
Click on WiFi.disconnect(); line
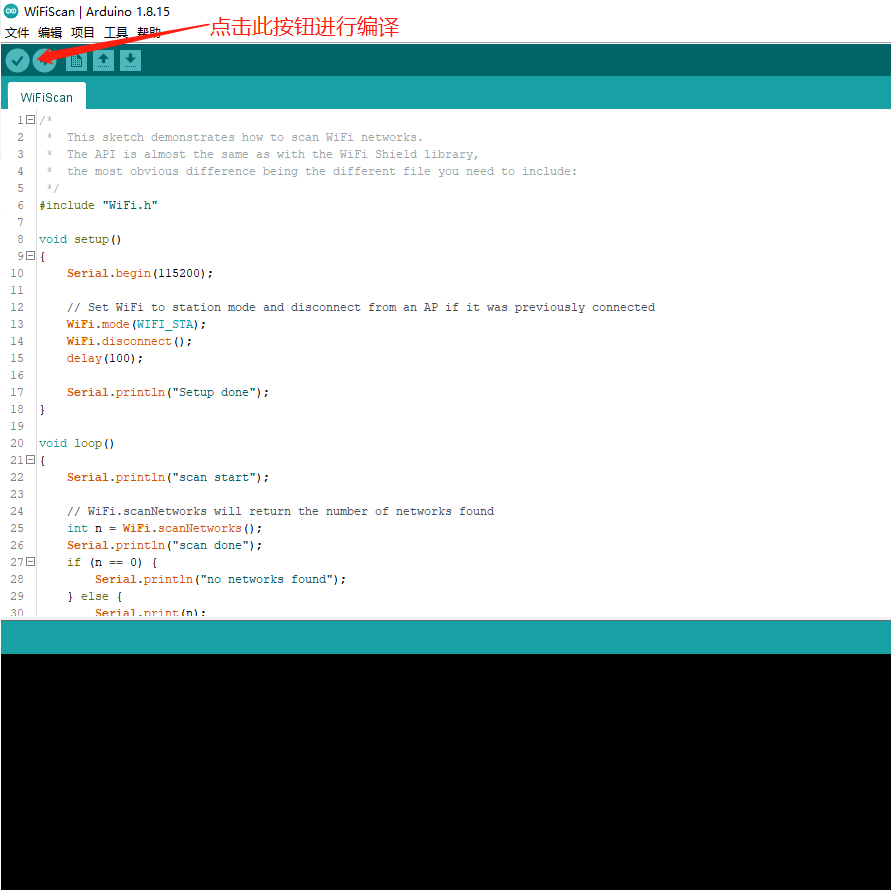click(x=129, y=342)
